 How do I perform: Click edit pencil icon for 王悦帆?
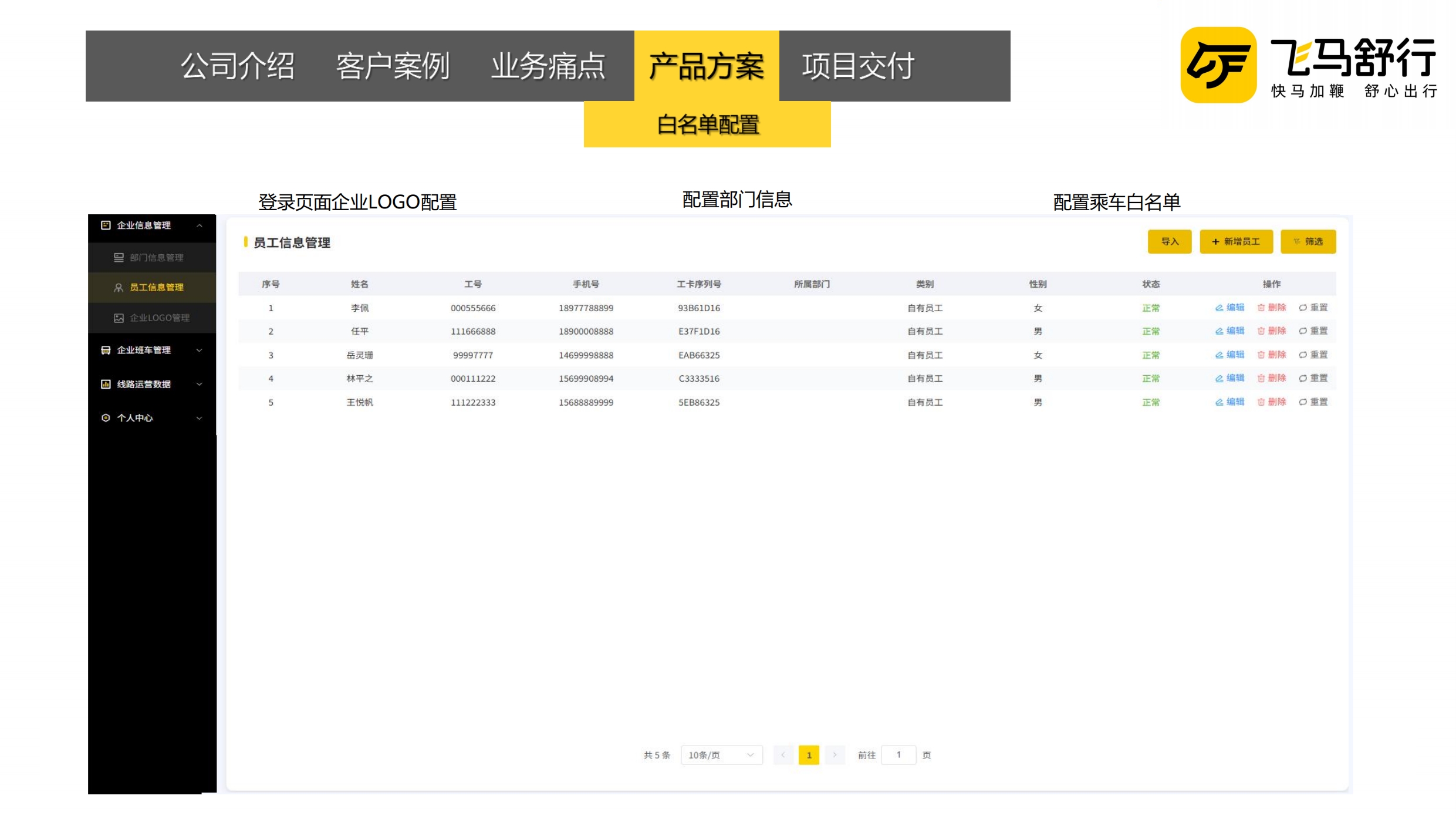tap(1219, 402)
